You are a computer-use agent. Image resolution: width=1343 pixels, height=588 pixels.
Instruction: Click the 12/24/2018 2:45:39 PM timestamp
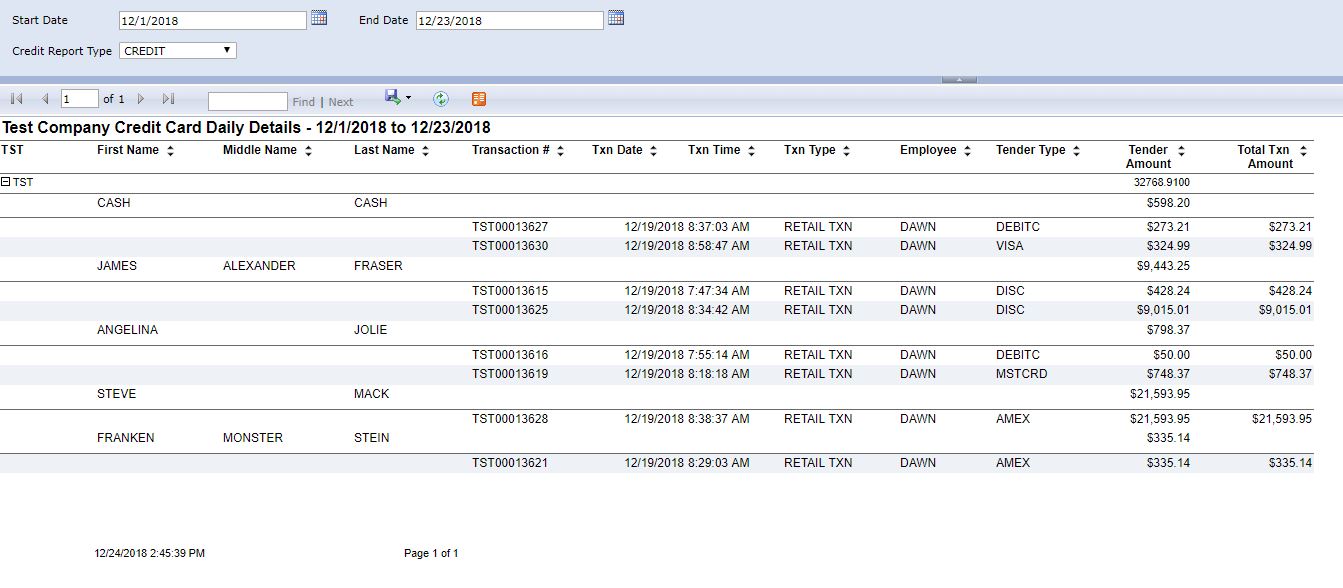(150, 553)
